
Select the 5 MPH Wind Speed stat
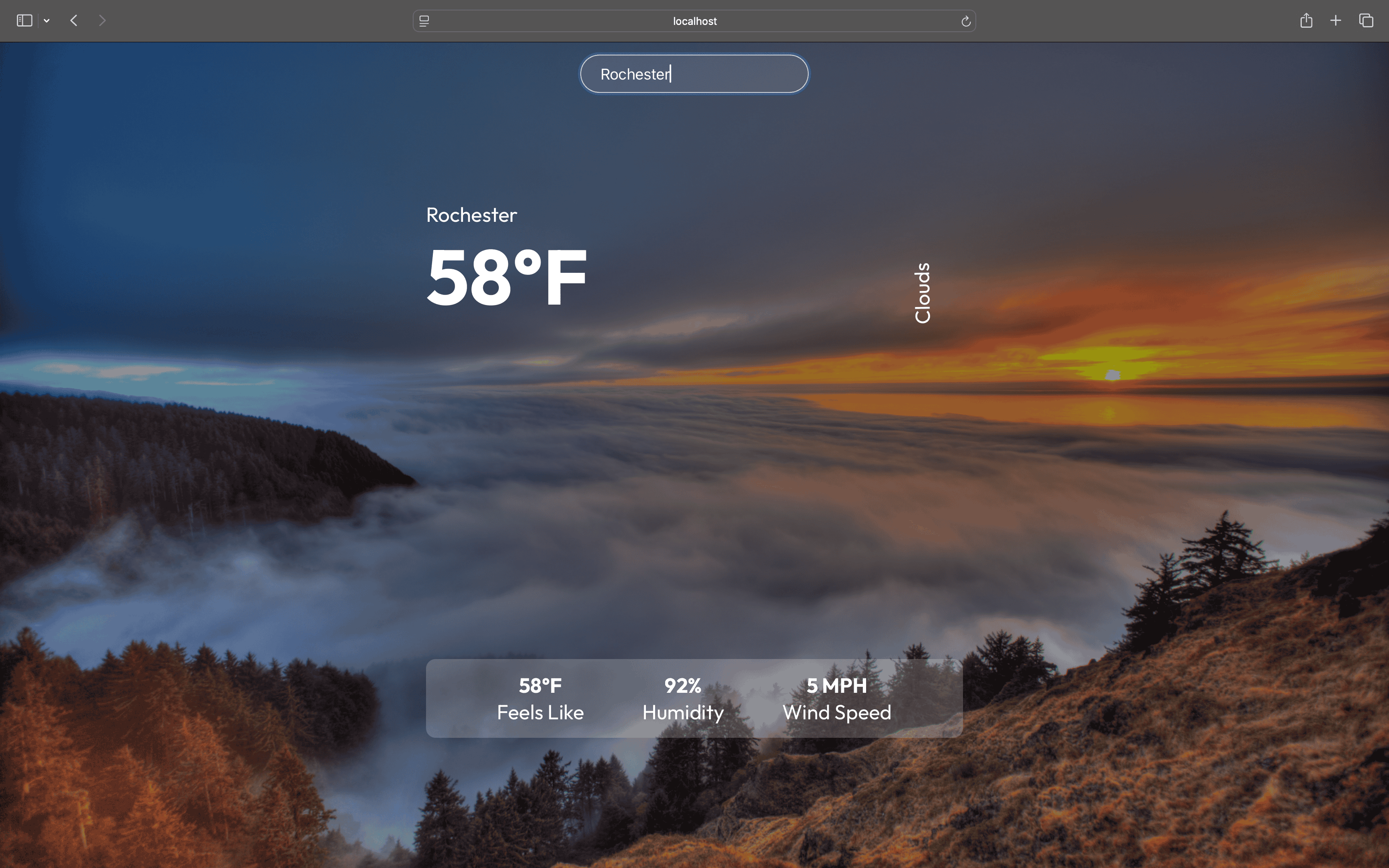836,712
